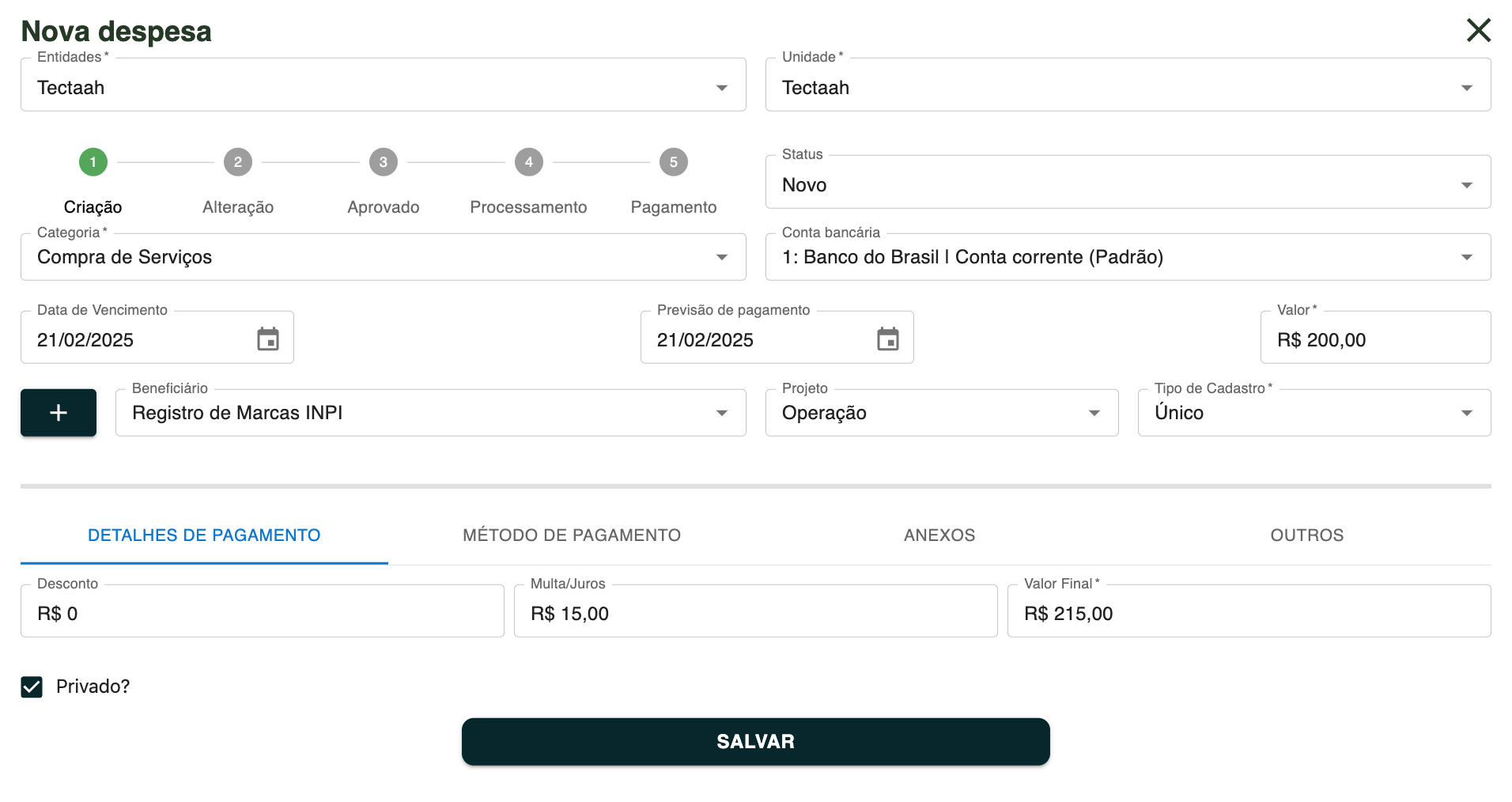1512x802 pixels.
Task: Click the Multa/Juros input field
Action: point(755,614)
